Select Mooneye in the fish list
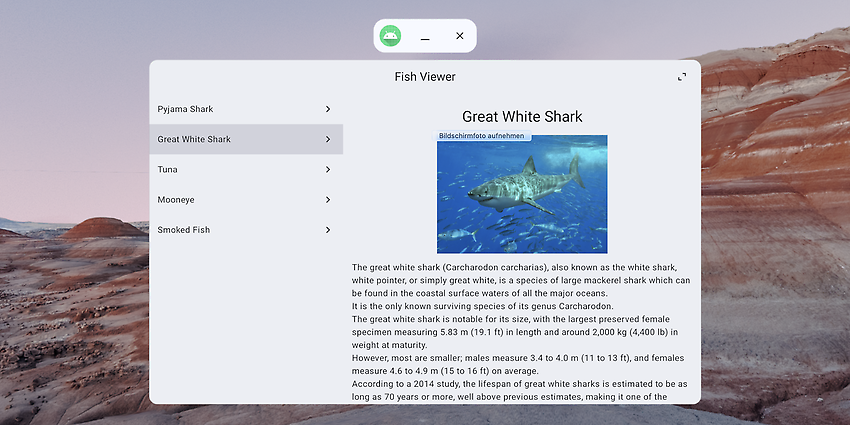 pyautogui.click(x=246, y=200)
